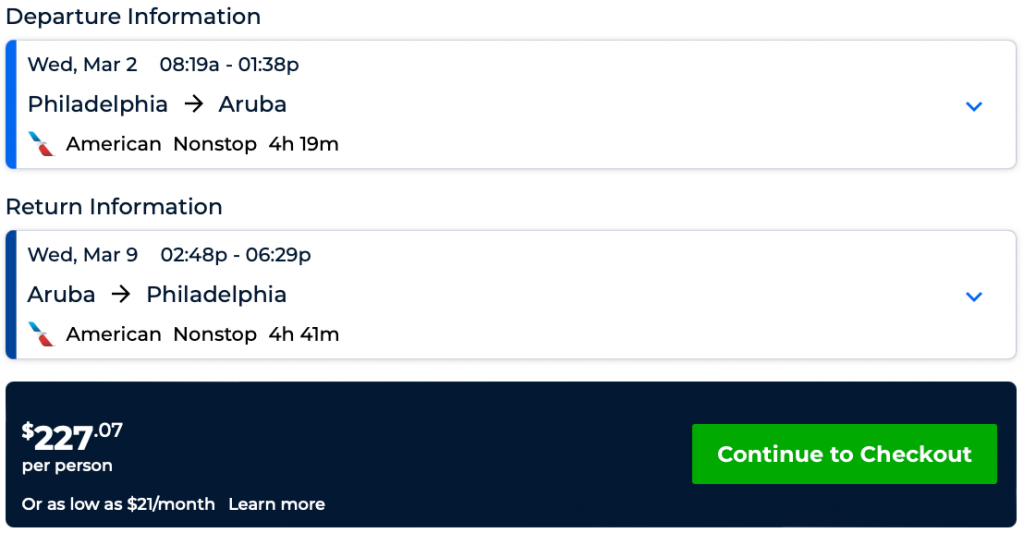Click Nonstop label on the departure flight
The height and width of the screenshot is (533, 1024).
click(x=215, y=144)
